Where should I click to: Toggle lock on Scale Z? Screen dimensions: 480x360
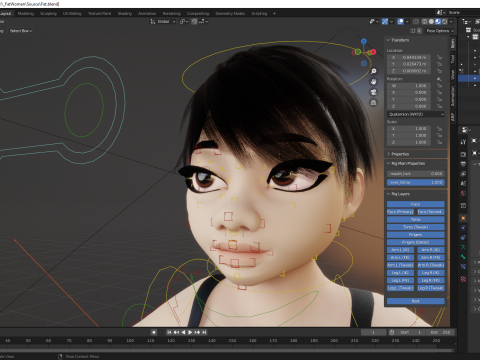(x=439, y=142)
